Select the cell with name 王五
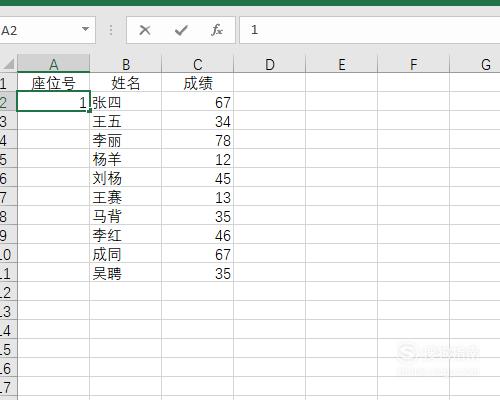500x400 pixels. [x=126, y=120]
